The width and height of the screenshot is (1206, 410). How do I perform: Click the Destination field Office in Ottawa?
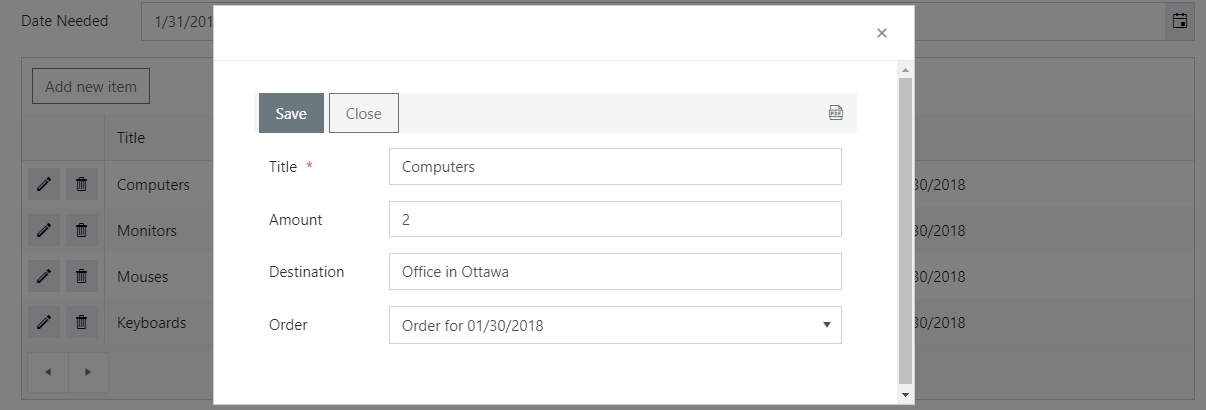tap(615, 271)
